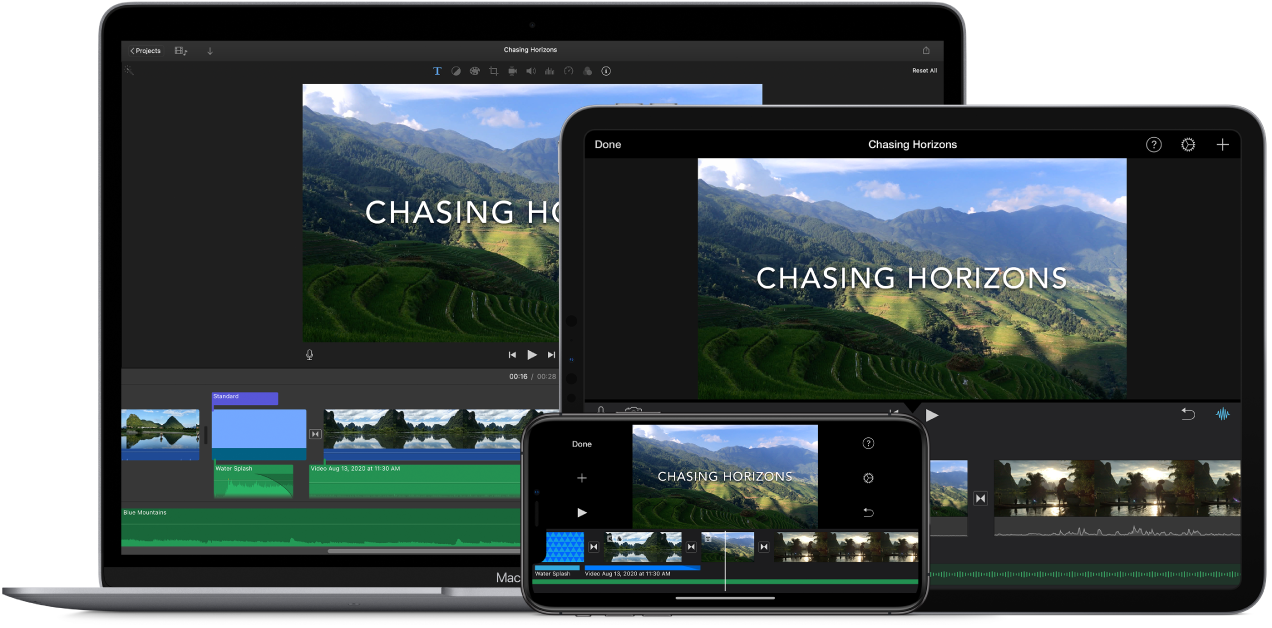The height and width of the screenshot is (628, 1272).
Task: Tap the Help question mark on the iPad
Action: 1154,144
